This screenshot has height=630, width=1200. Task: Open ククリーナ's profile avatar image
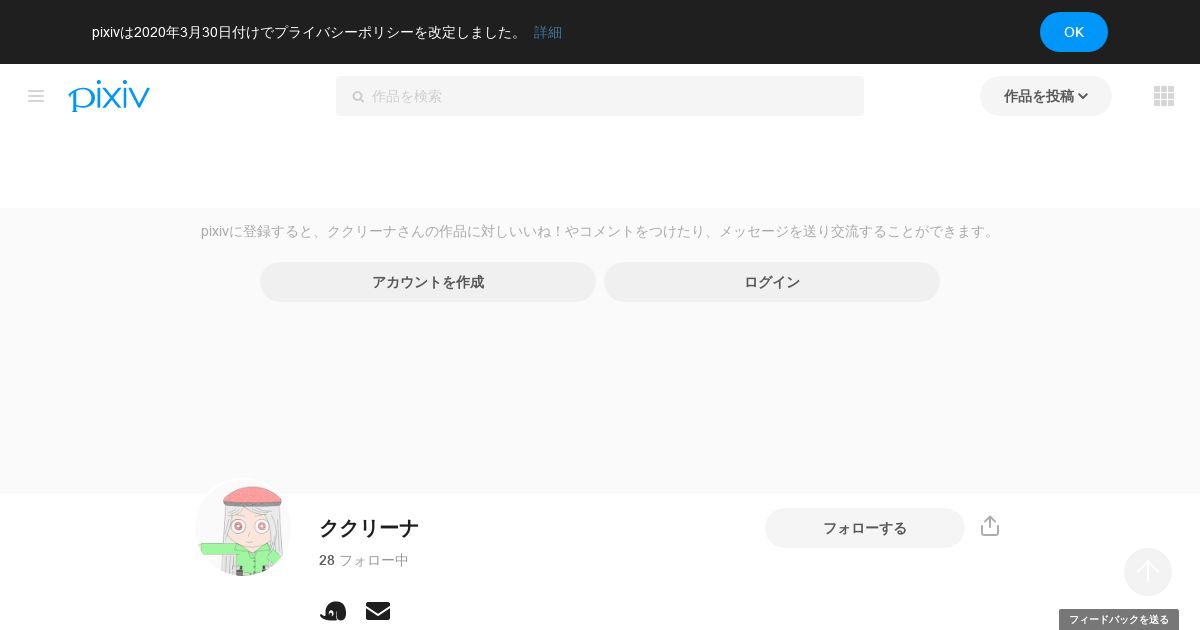[x=243, y=528]
